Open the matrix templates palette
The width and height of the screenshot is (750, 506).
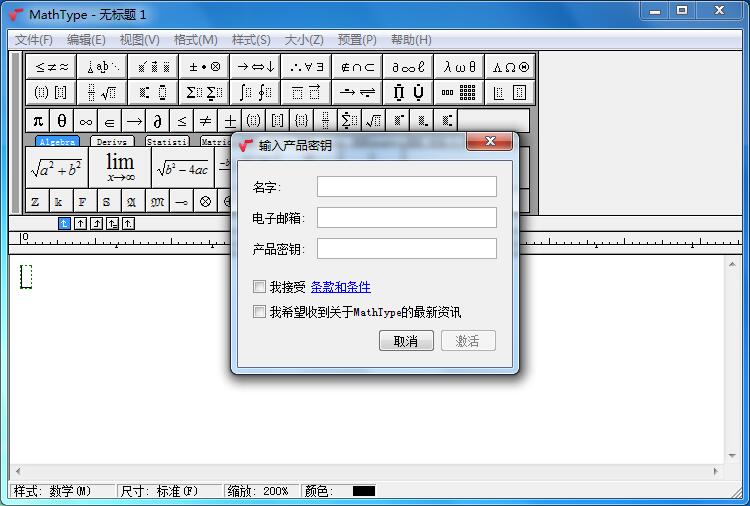[x=459, y=92]
